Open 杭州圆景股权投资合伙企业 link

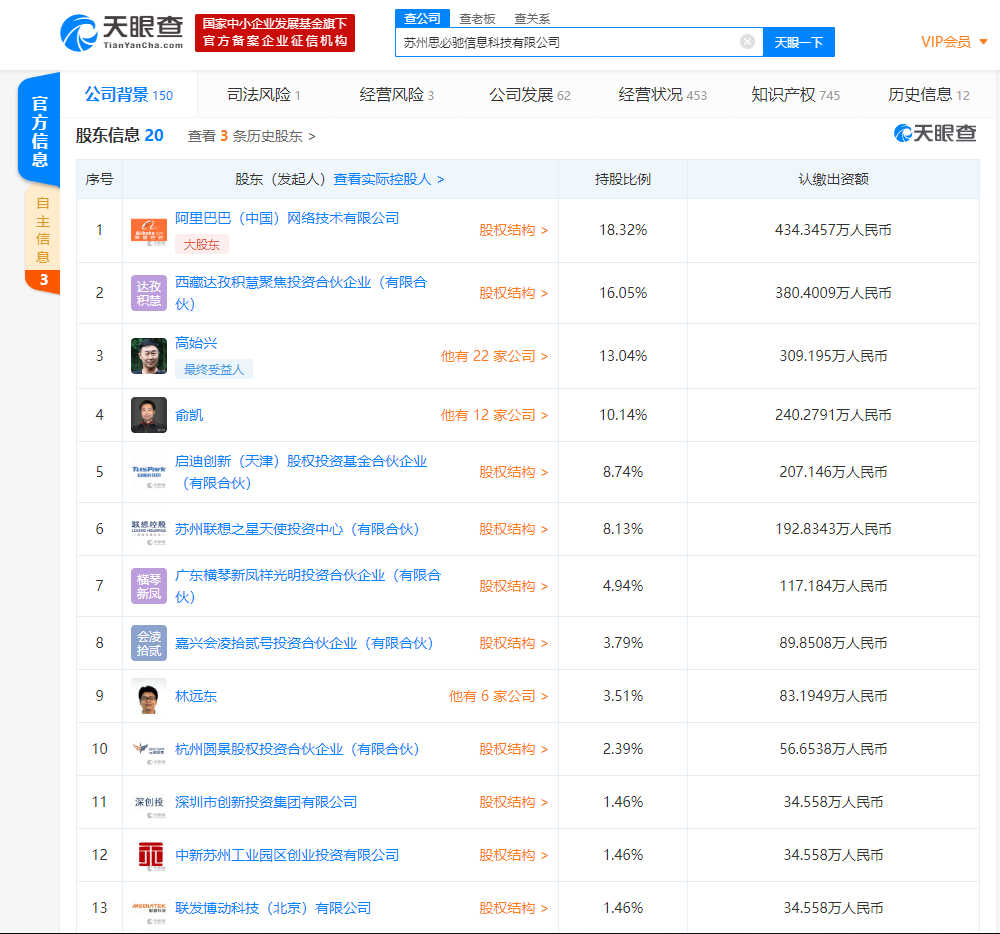point(297,749)
